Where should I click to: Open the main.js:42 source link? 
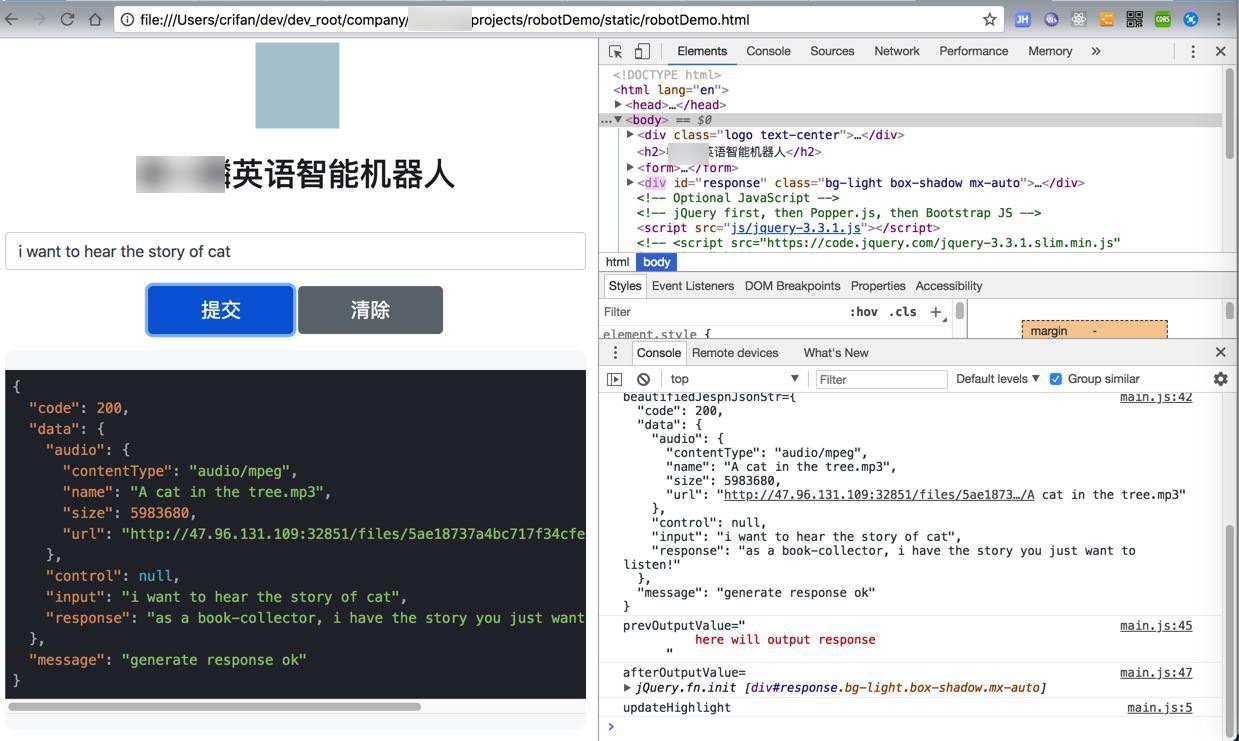pos(1156,397)
